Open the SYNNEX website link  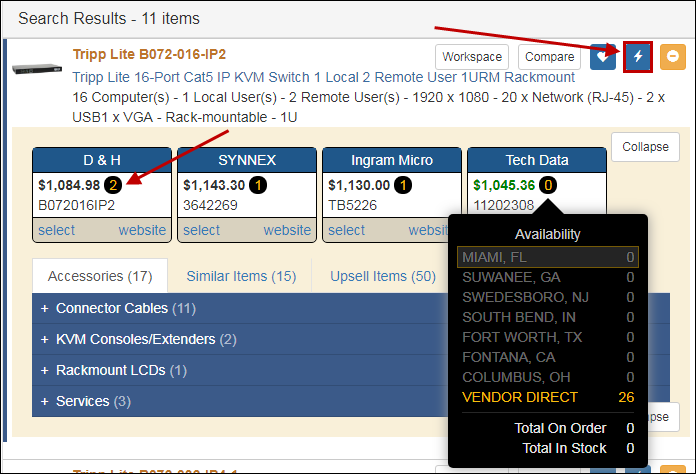point(287,230)
